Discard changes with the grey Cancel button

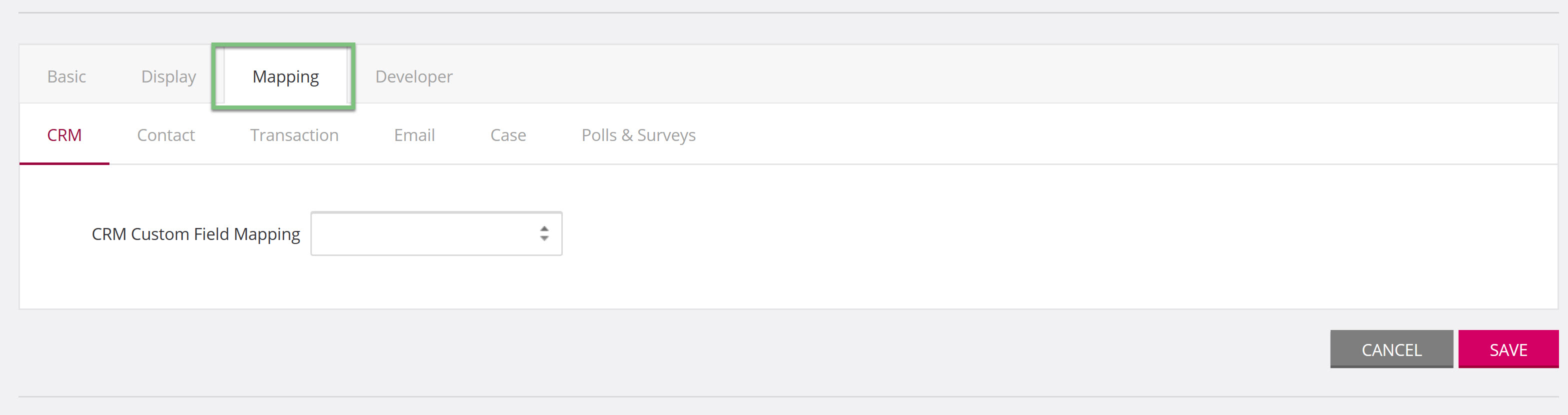(x=1392, y=349)
